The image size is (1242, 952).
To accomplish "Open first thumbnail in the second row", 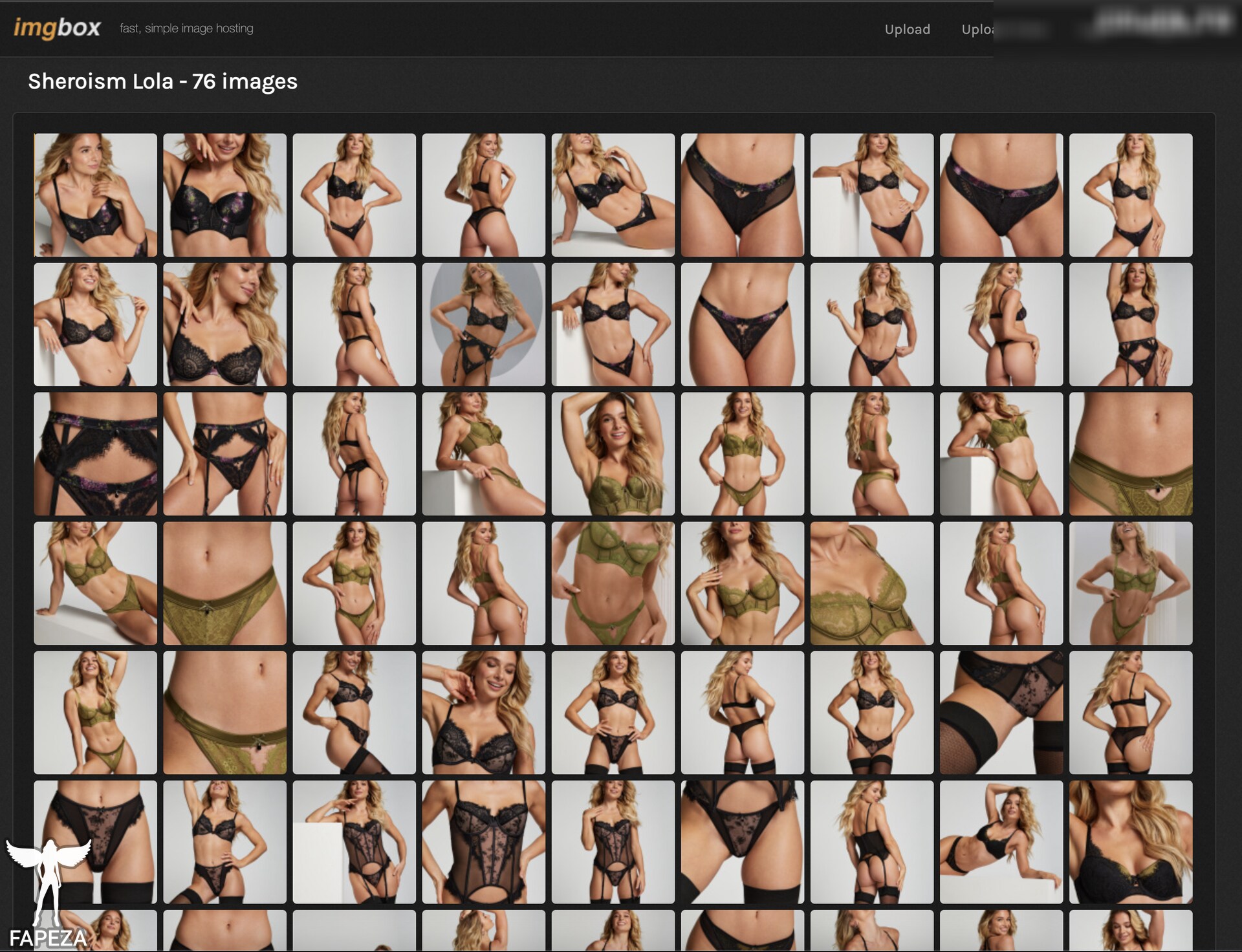I will click(95, 325).
